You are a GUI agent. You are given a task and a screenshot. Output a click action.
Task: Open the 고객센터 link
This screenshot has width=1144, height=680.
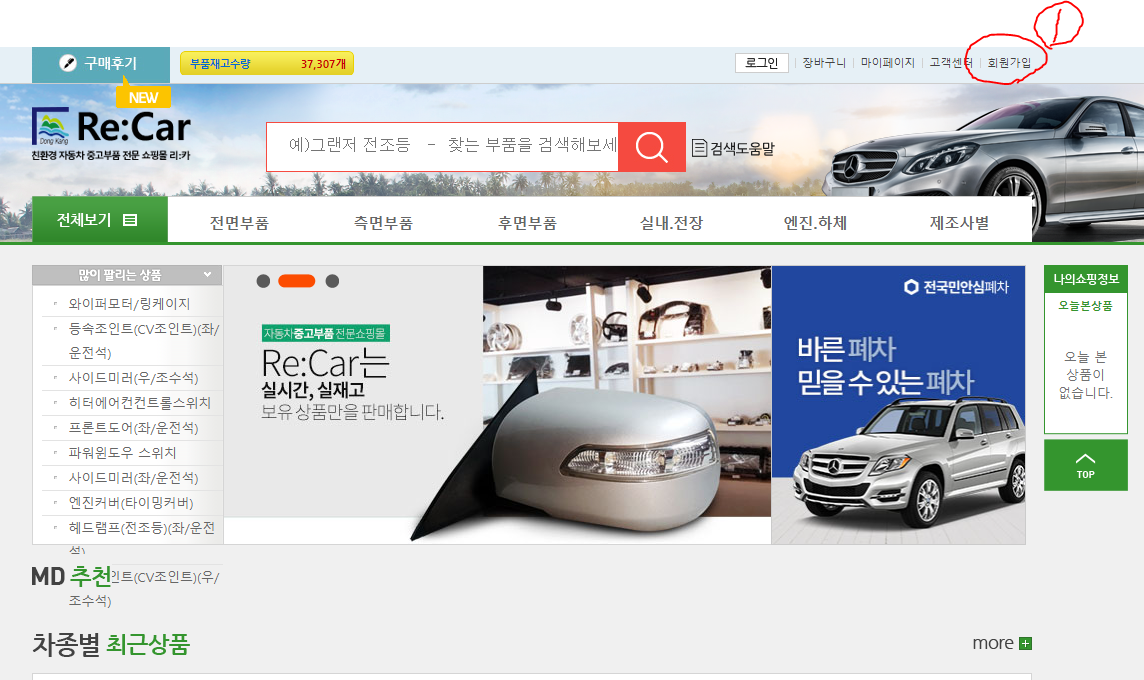(x=951, y=63)
